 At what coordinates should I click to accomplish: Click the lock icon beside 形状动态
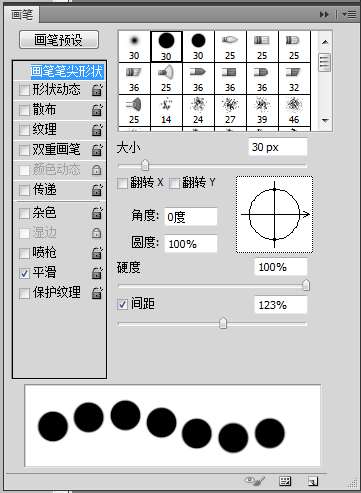[97, 90]
